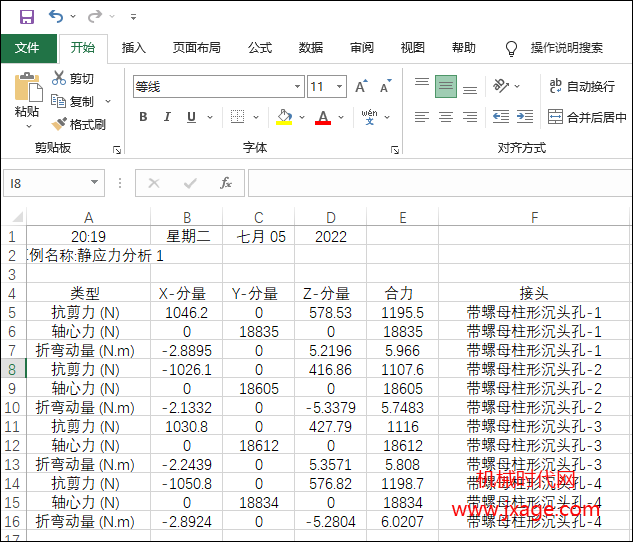Open Customize Quick Access Toolbar dropdown

click(x=133, y=17)
